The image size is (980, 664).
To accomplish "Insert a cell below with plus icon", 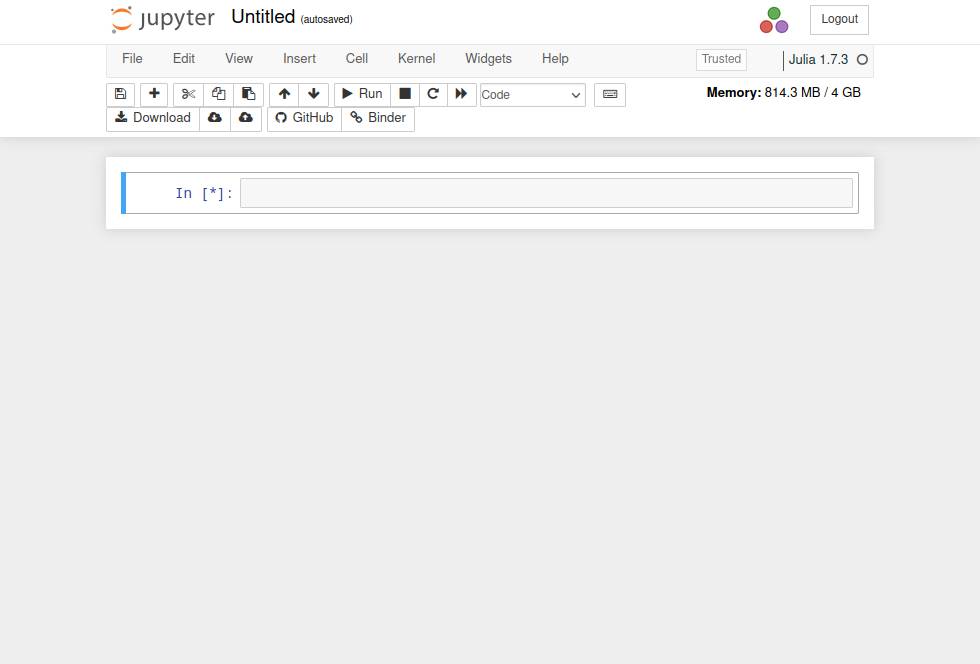I will (154, 94).
